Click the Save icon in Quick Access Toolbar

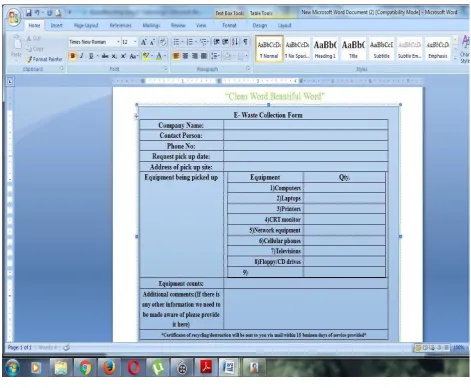tap(29, 13)
